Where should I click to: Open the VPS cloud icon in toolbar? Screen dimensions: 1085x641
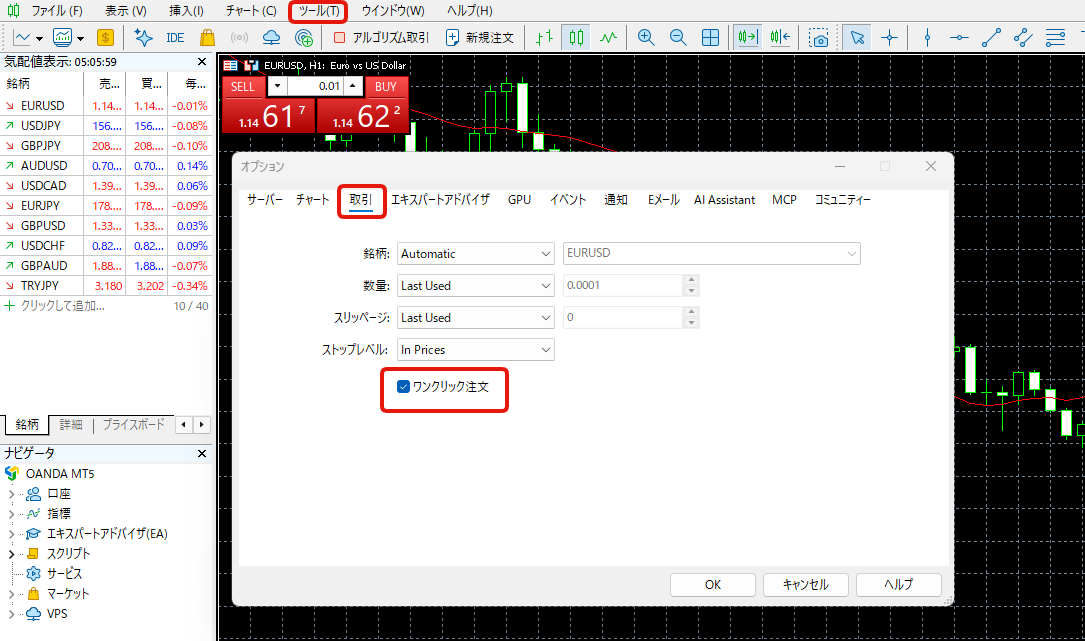(271, 37)
